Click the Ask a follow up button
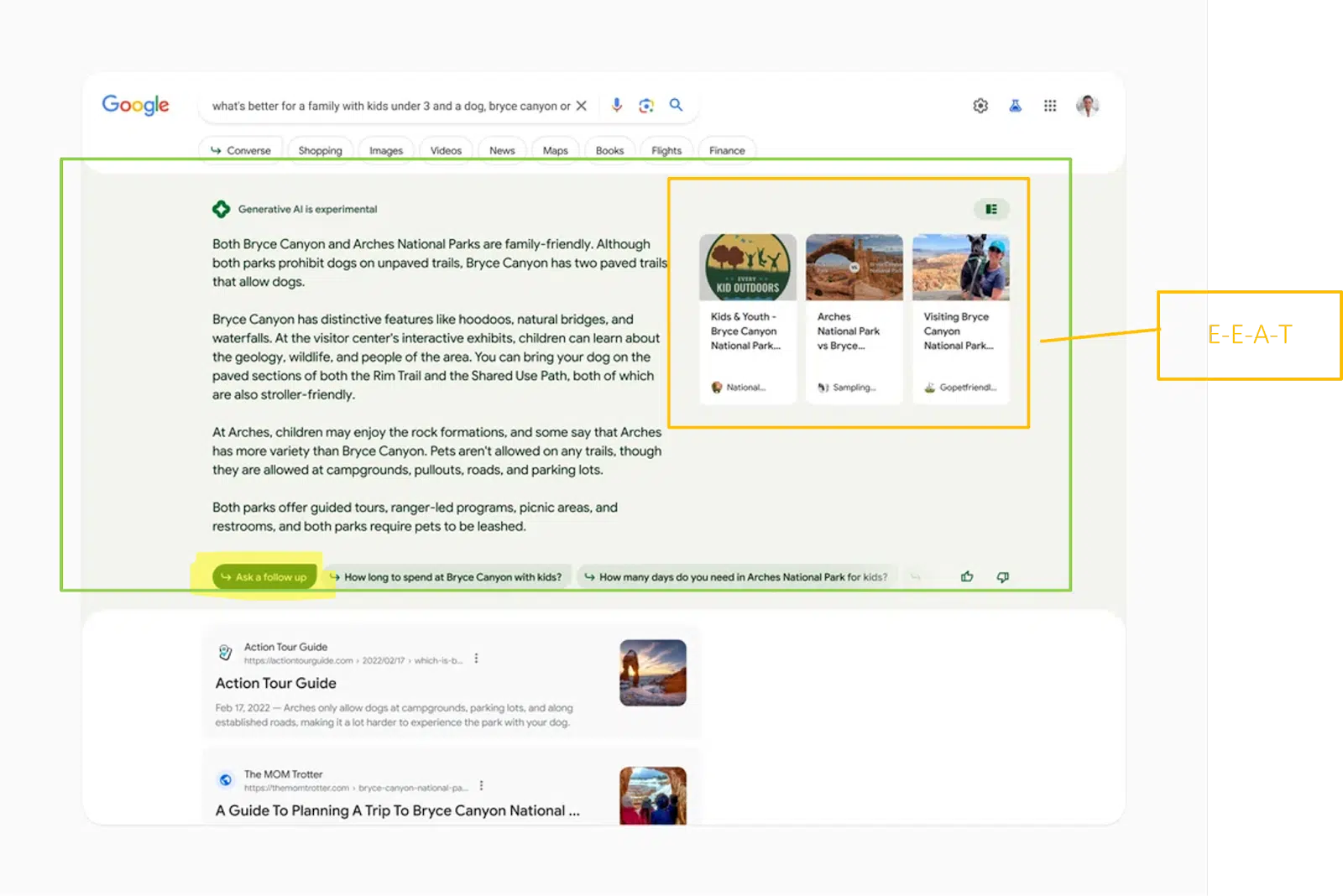This screenshot has height=896, width=1343. coord(264,577)
